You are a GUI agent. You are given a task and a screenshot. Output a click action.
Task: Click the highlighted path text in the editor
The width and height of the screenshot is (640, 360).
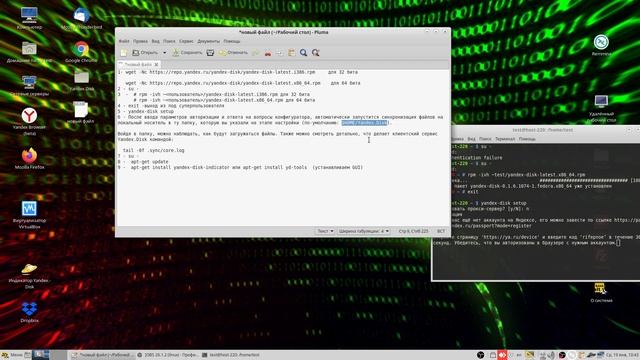(x=364, y=122)
